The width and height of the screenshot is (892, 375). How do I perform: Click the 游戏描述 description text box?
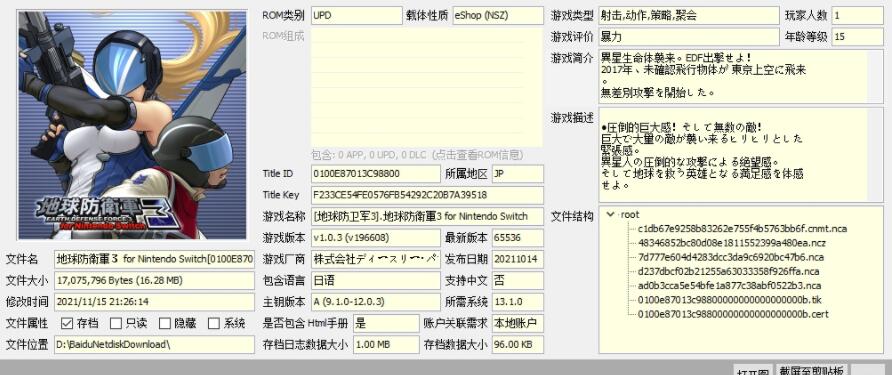tap(741, 154)
